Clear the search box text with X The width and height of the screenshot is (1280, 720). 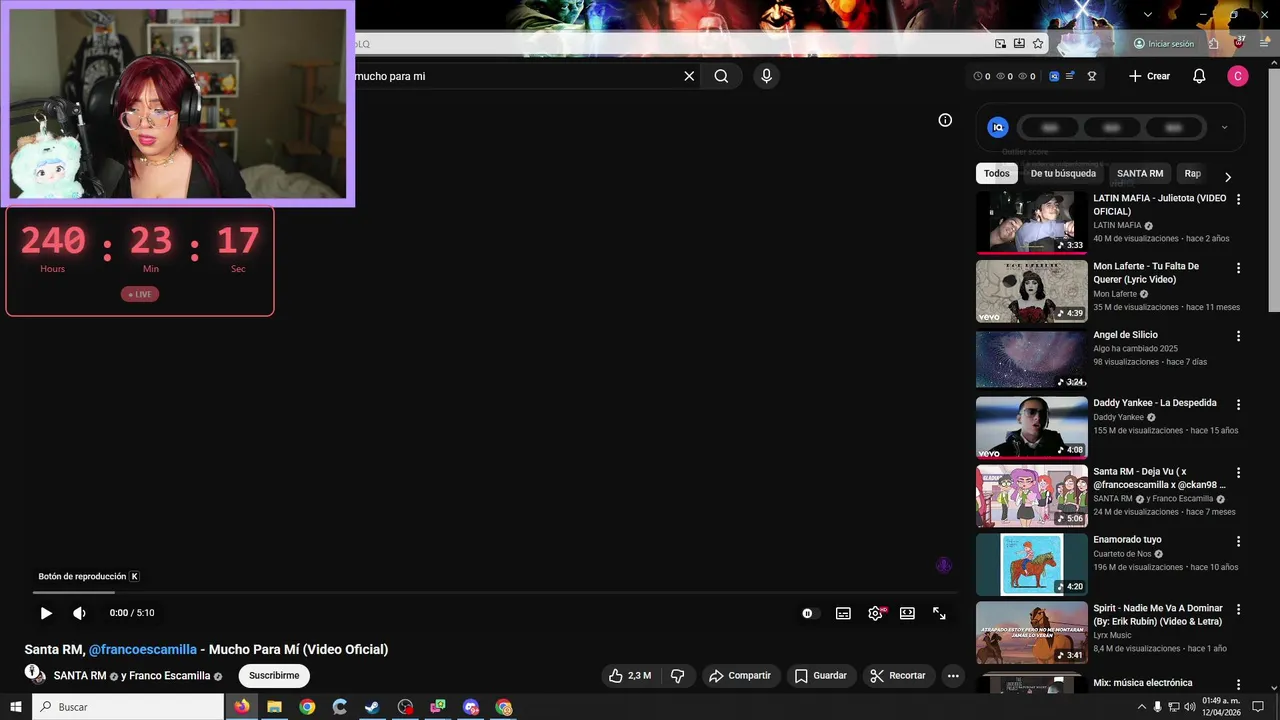[689, 76]
